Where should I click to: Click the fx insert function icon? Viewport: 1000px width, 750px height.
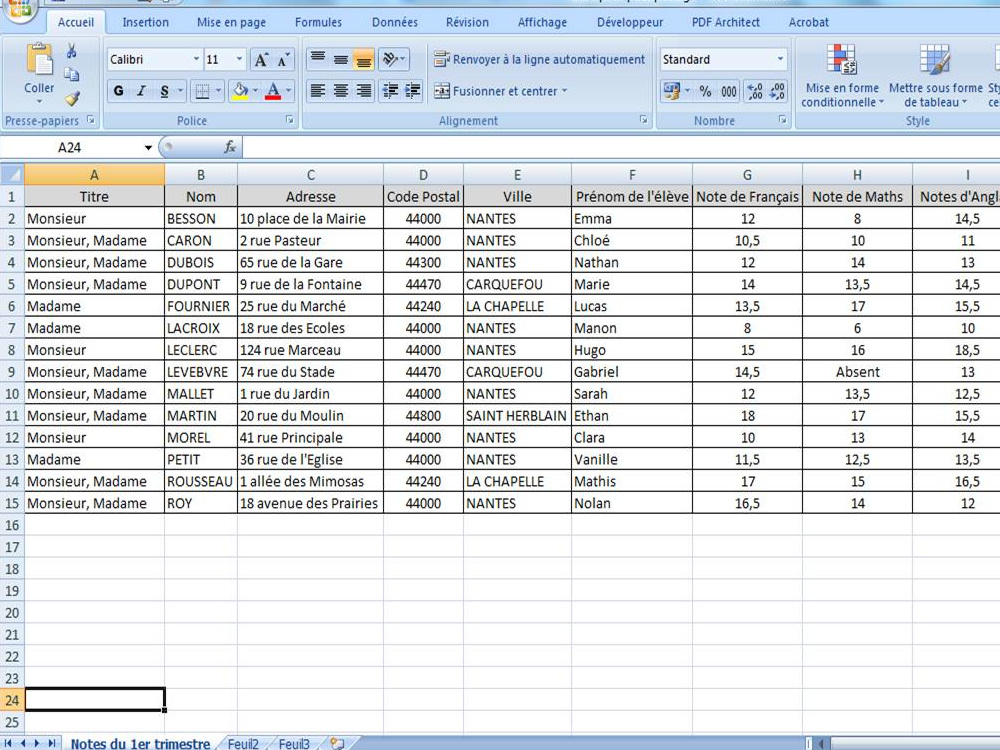230,147
